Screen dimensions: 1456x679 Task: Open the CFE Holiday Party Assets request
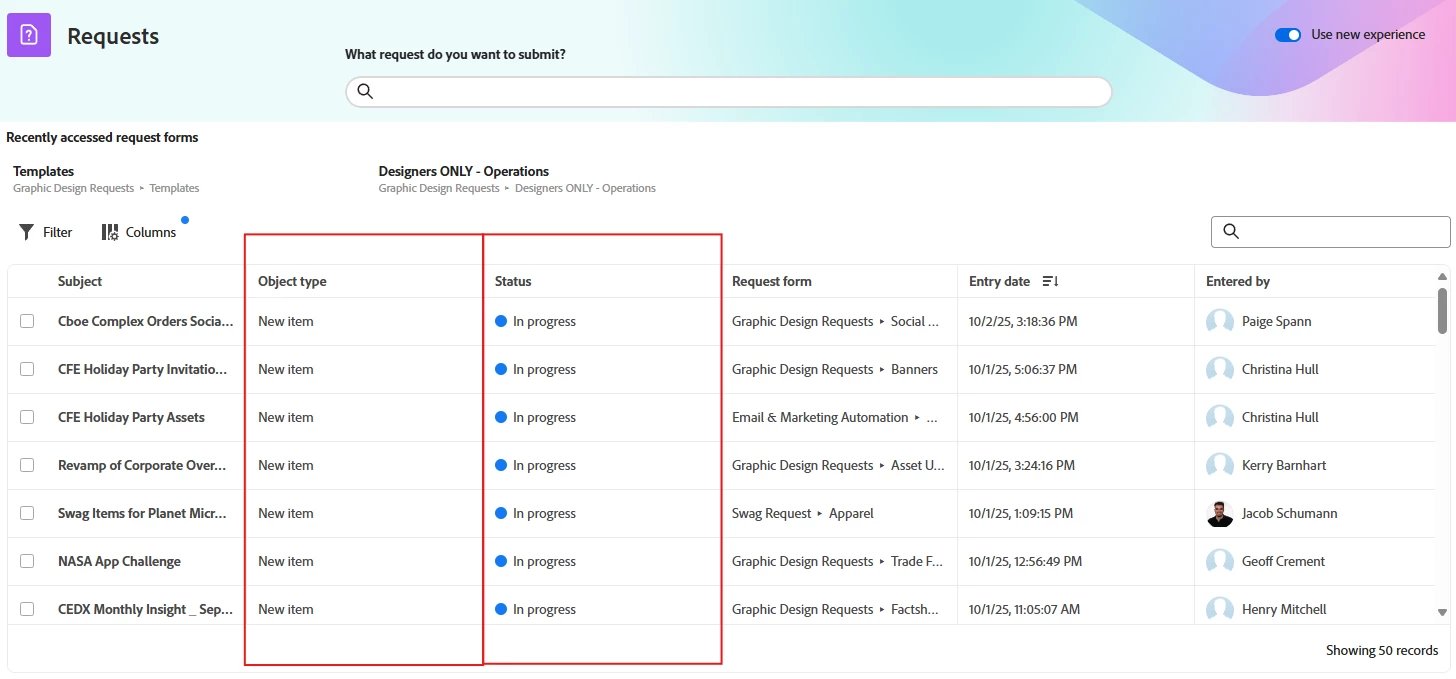[x=131, y=417]
